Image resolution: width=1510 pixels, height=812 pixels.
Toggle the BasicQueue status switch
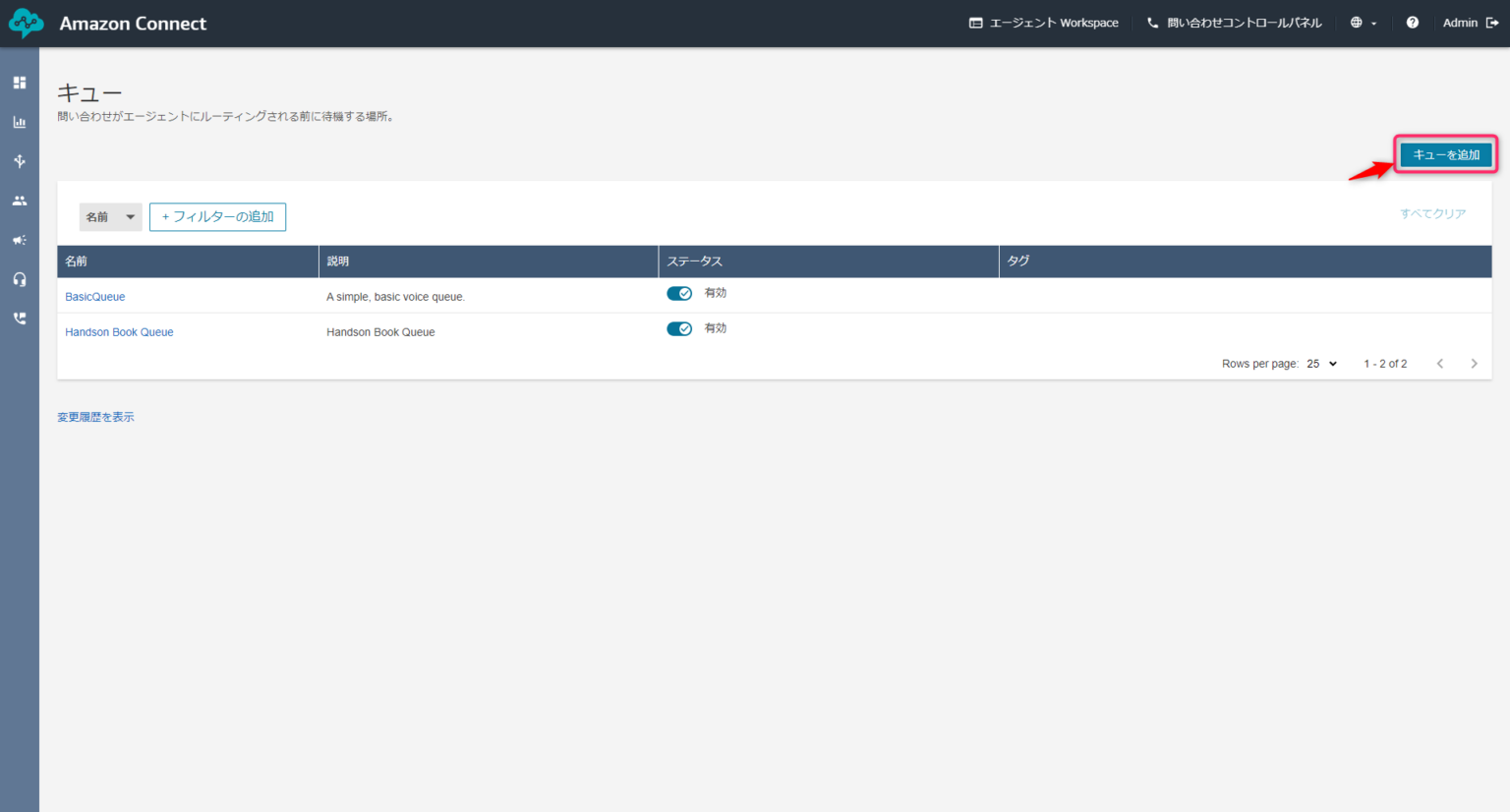click(x=679, y=292)
